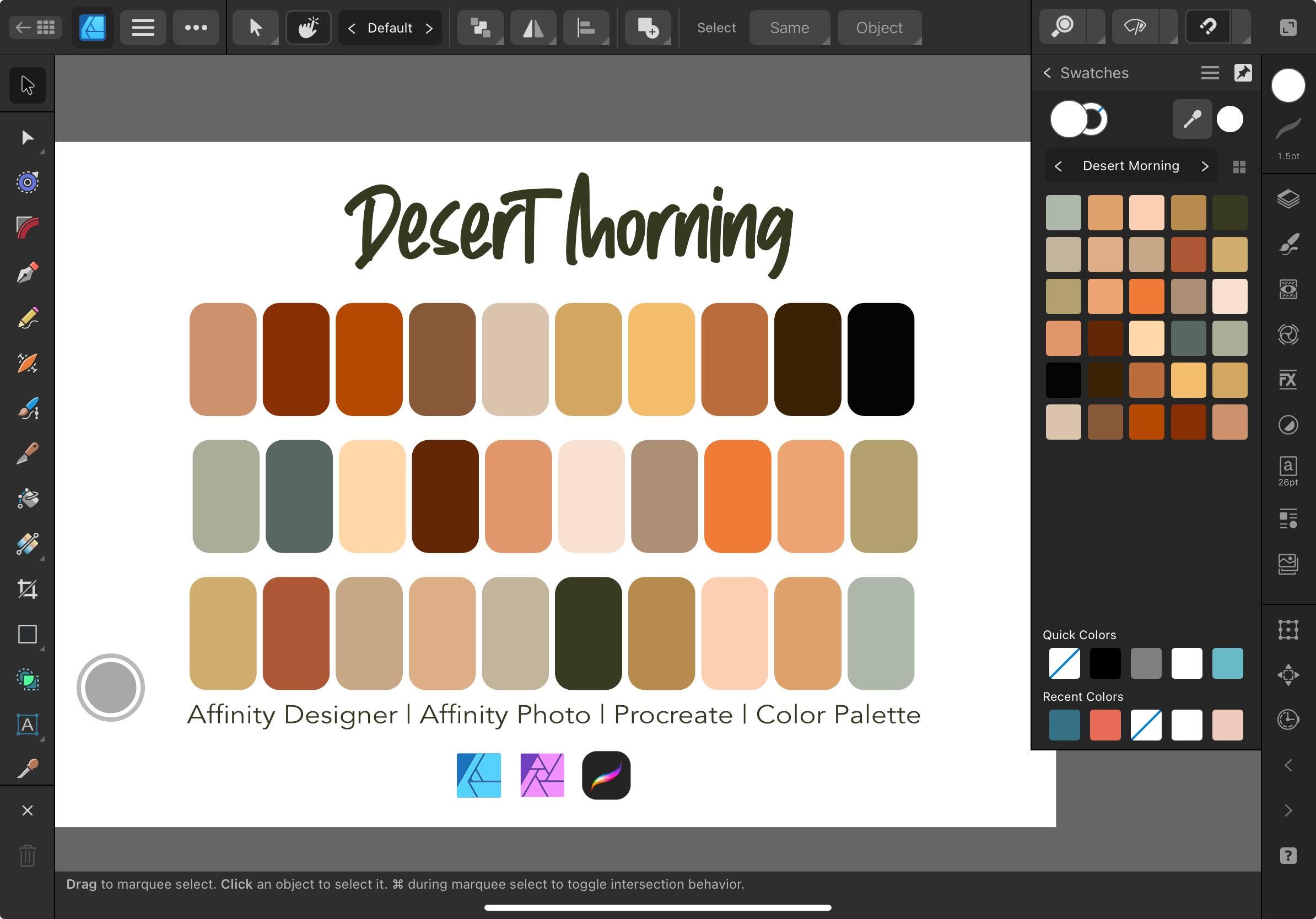The image size is (1316, 919).
Task: Toggle the pointer selection mode button
Action: (x=255, y=28)
